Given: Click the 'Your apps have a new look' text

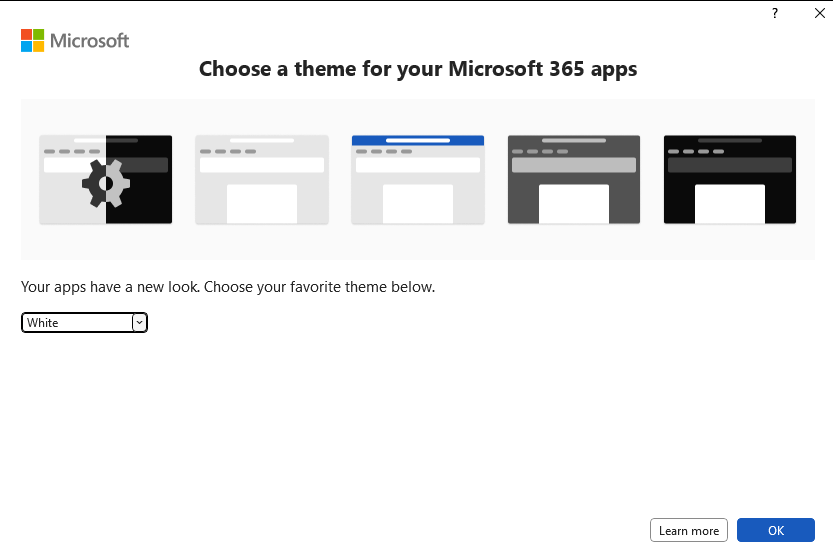Looking at the screenshot, I should [228, 287].
